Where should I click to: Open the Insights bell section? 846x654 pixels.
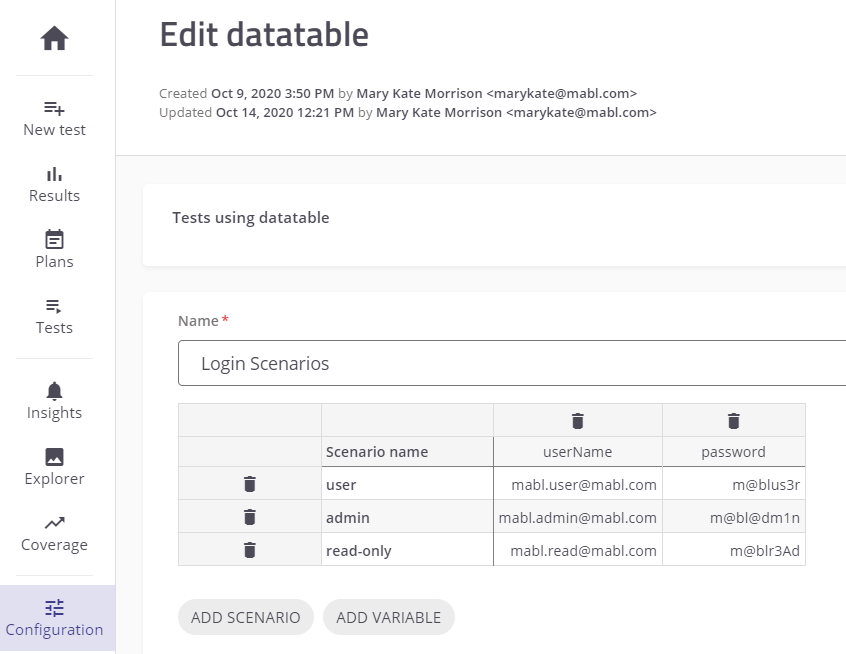(x=54, y=401)
